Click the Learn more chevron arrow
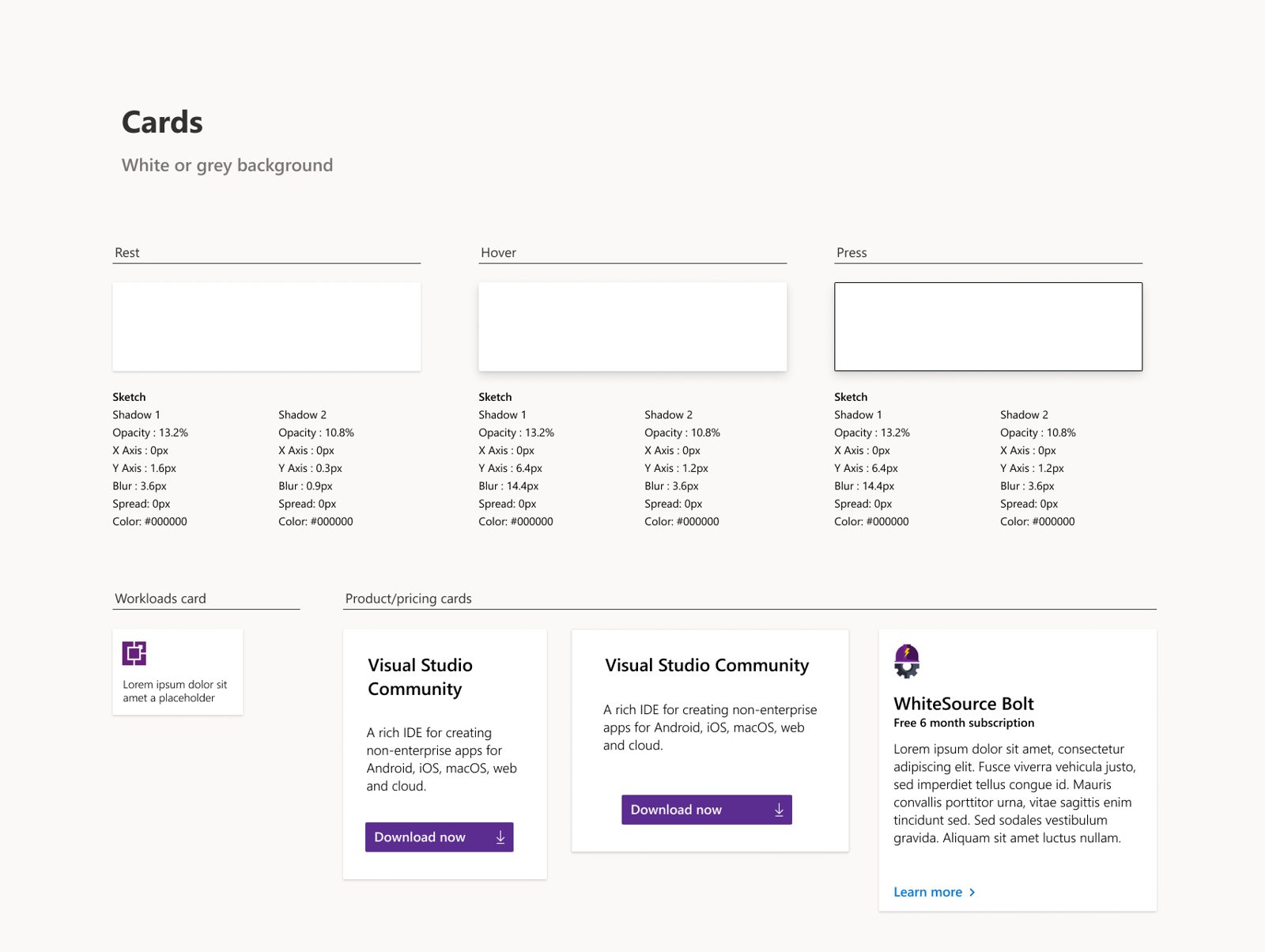Image resolution: width=1265 pixels, height=952 pixels. (972, 892)
